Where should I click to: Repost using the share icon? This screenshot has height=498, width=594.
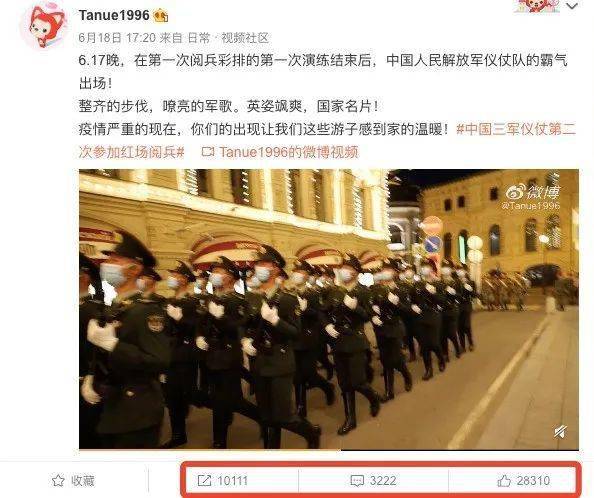click(204, 481)
